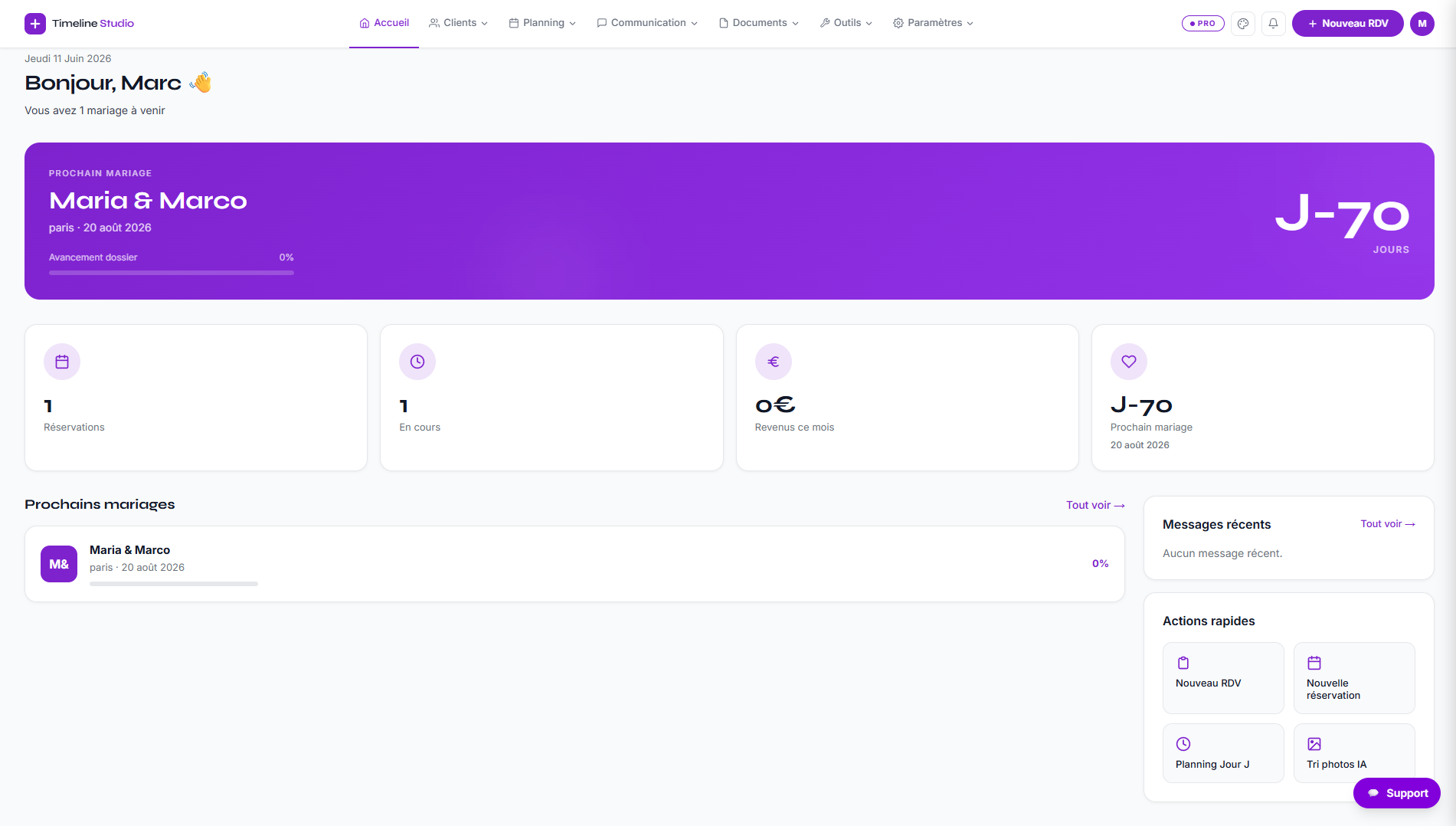Click the 0% value in Maria & Marco row
1456x826 pixels.
[1101, 564]
